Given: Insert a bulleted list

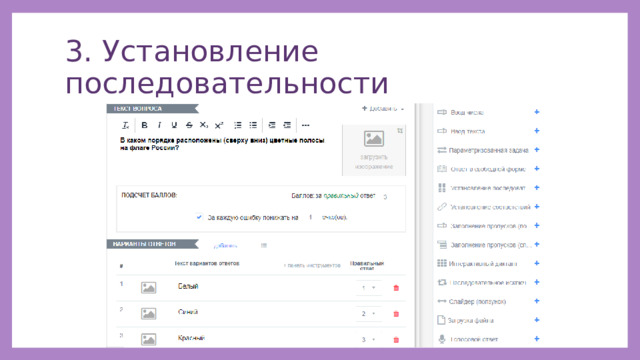Looking at the screenshot, I should tap(253, 125).
